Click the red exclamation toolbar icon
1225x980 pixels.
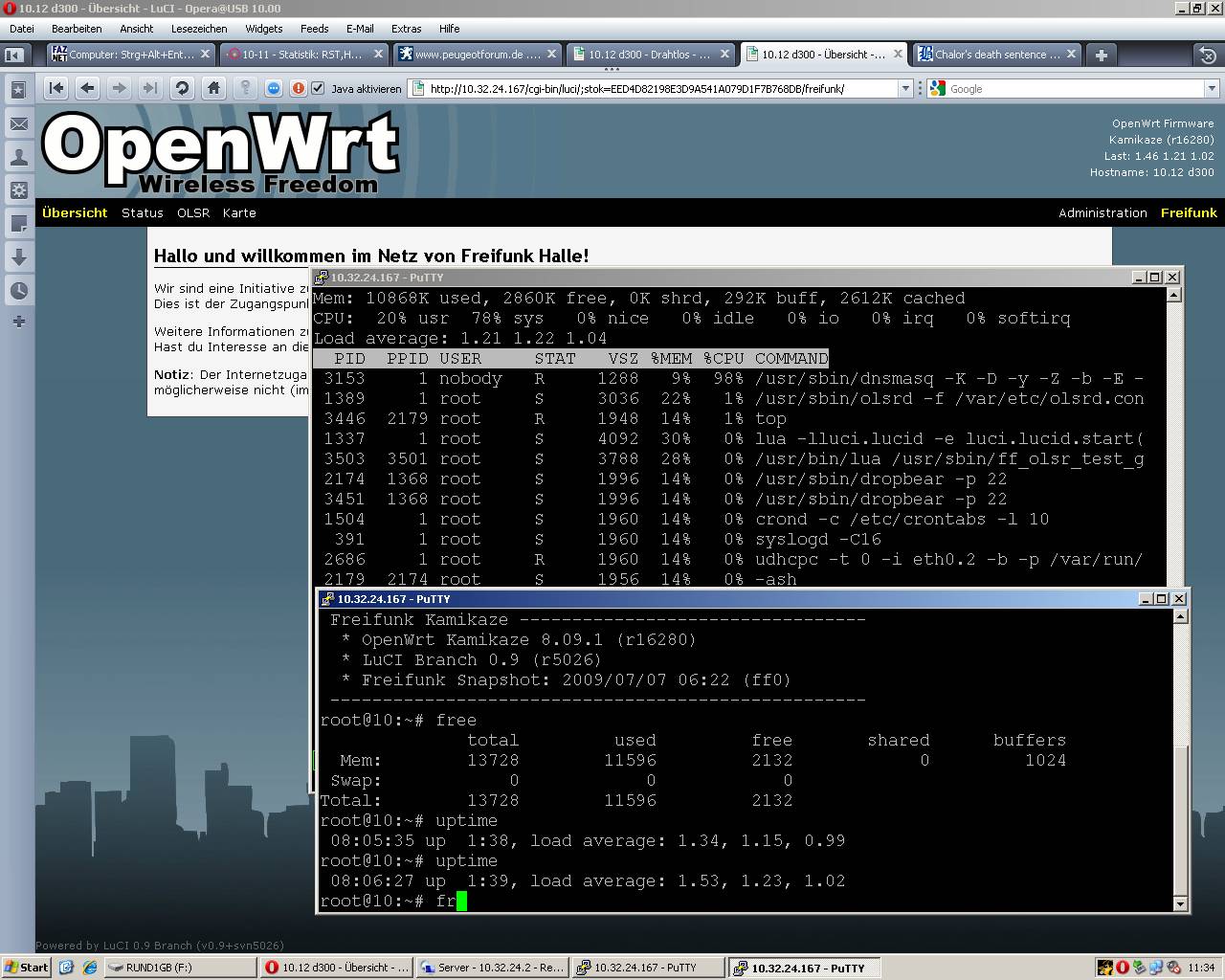[298, 88]
